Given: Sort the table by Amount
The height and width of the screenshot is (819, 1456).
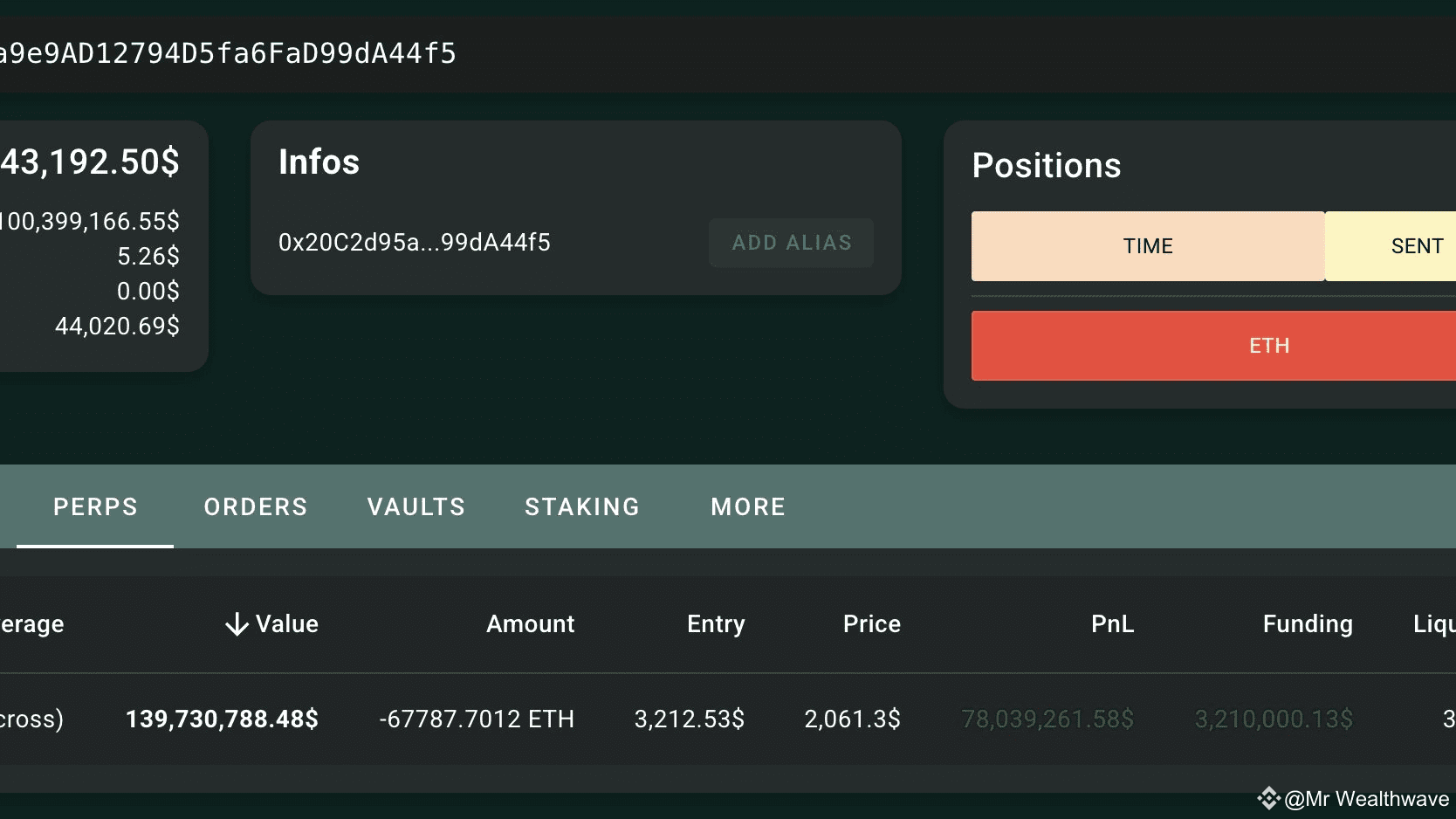Looking at the screenshot, I should (x=529, y=623).
